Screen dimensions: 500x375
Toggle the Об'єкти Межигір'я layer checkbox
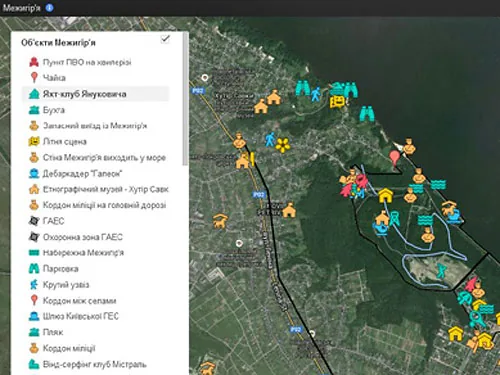(x=165, y=39)
